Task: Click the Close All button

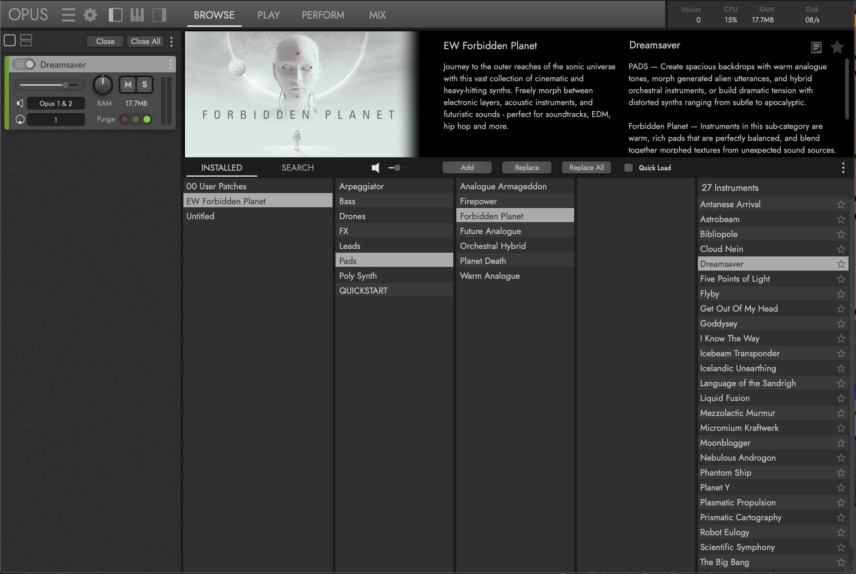Action: [145, 41]
